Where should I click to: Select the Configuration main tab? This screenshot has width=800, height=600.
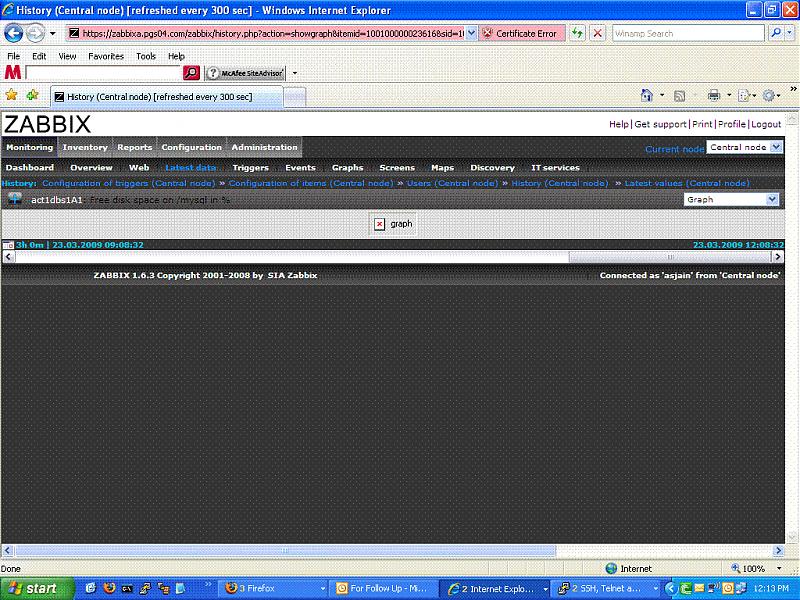[x=191, y=147]
